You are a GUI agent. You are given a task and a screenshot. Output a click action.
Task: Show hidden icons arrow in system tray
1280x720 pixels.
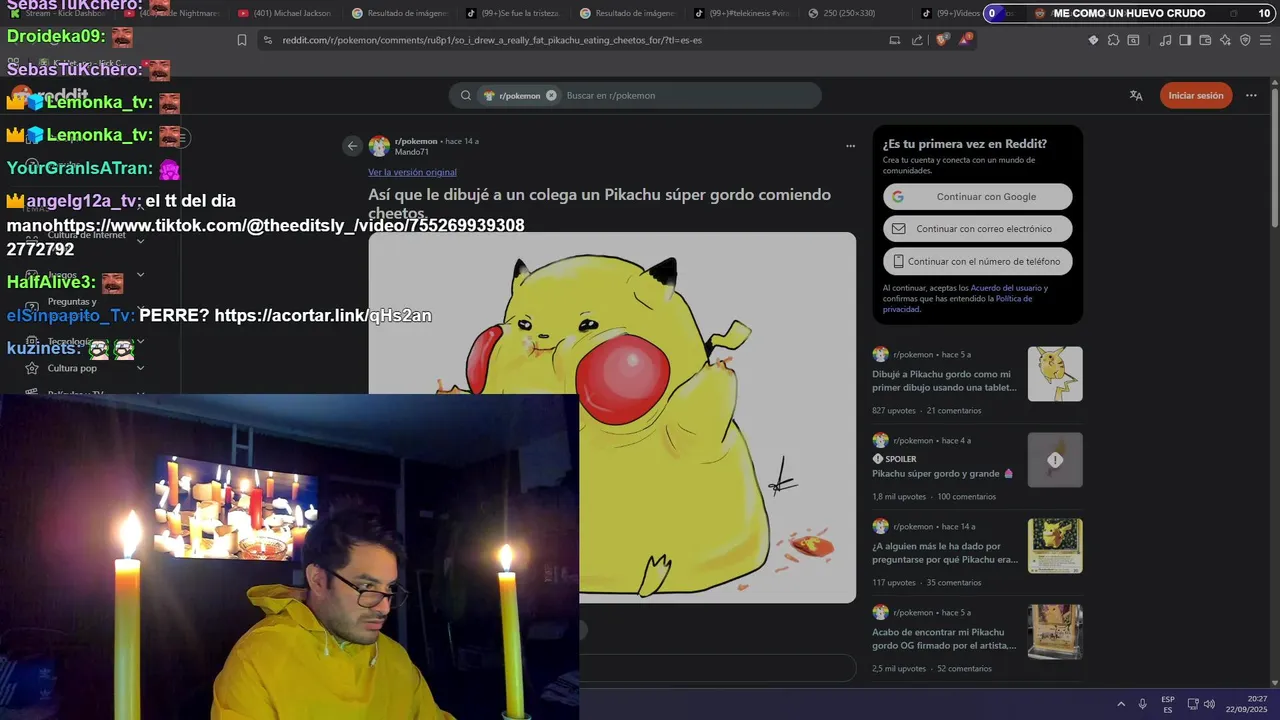pyautogui.click(x=1121, y=704)
